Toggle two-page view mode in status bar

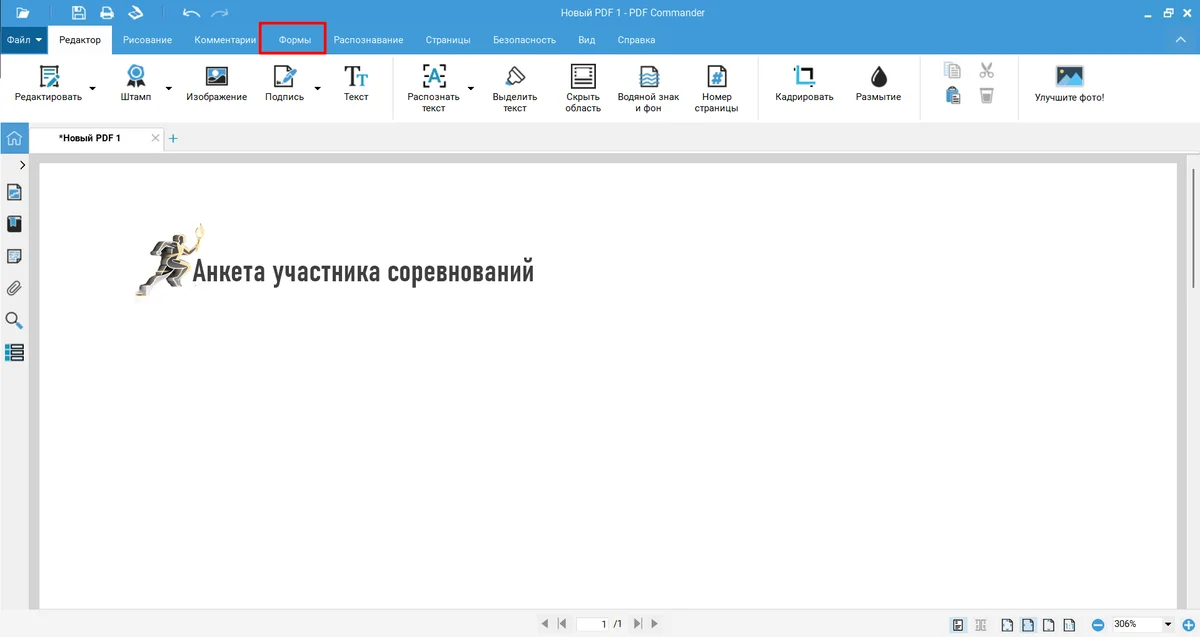(x=980, y=625)
